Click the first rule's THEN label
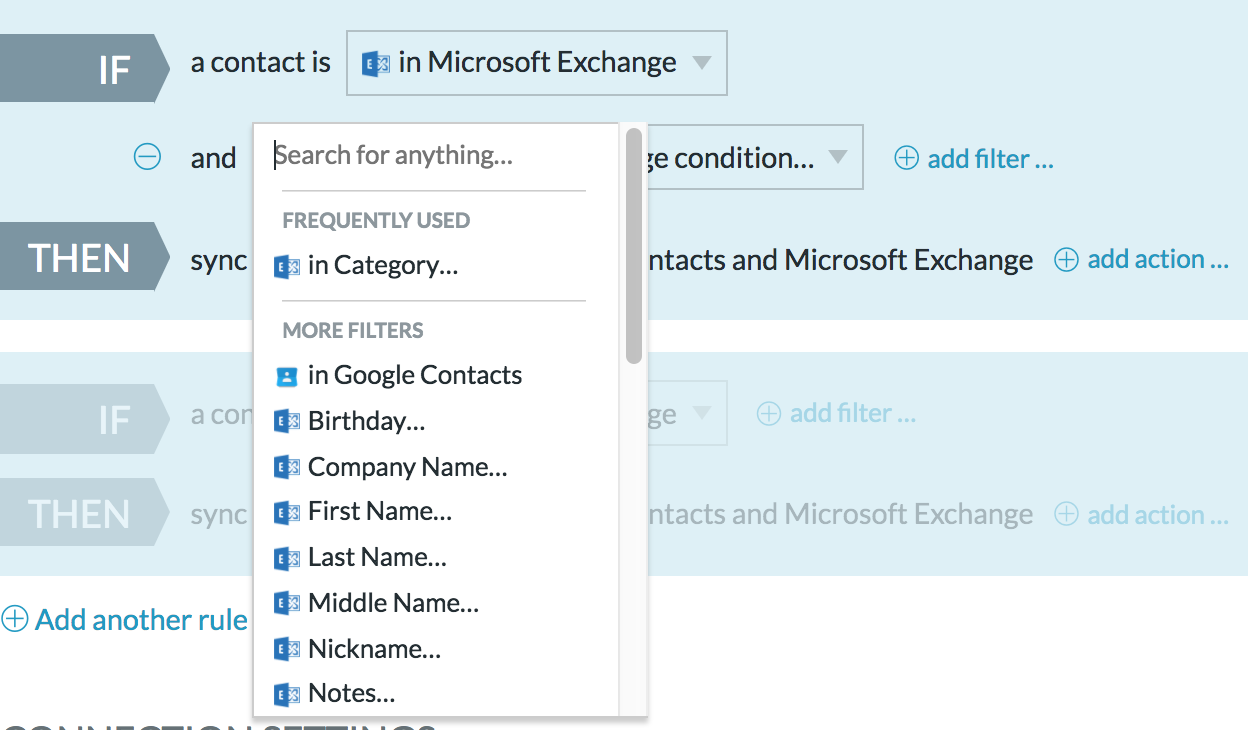 pos(86,257)
